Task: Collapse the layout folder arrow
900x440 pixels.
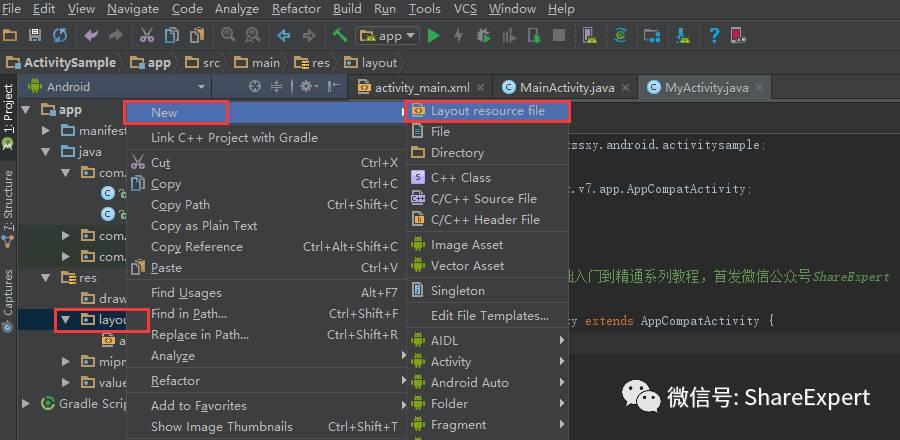Action: click(67, 320)
